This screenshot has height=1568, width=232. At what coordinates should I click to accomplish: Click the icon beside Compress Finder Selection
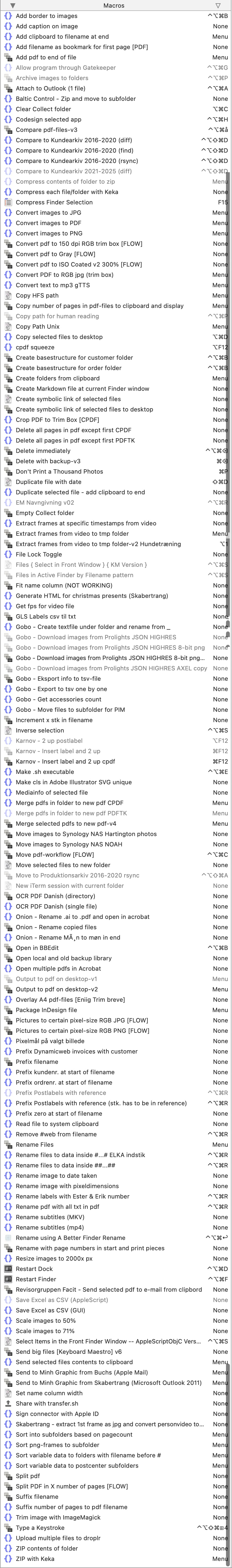[8, 202]
